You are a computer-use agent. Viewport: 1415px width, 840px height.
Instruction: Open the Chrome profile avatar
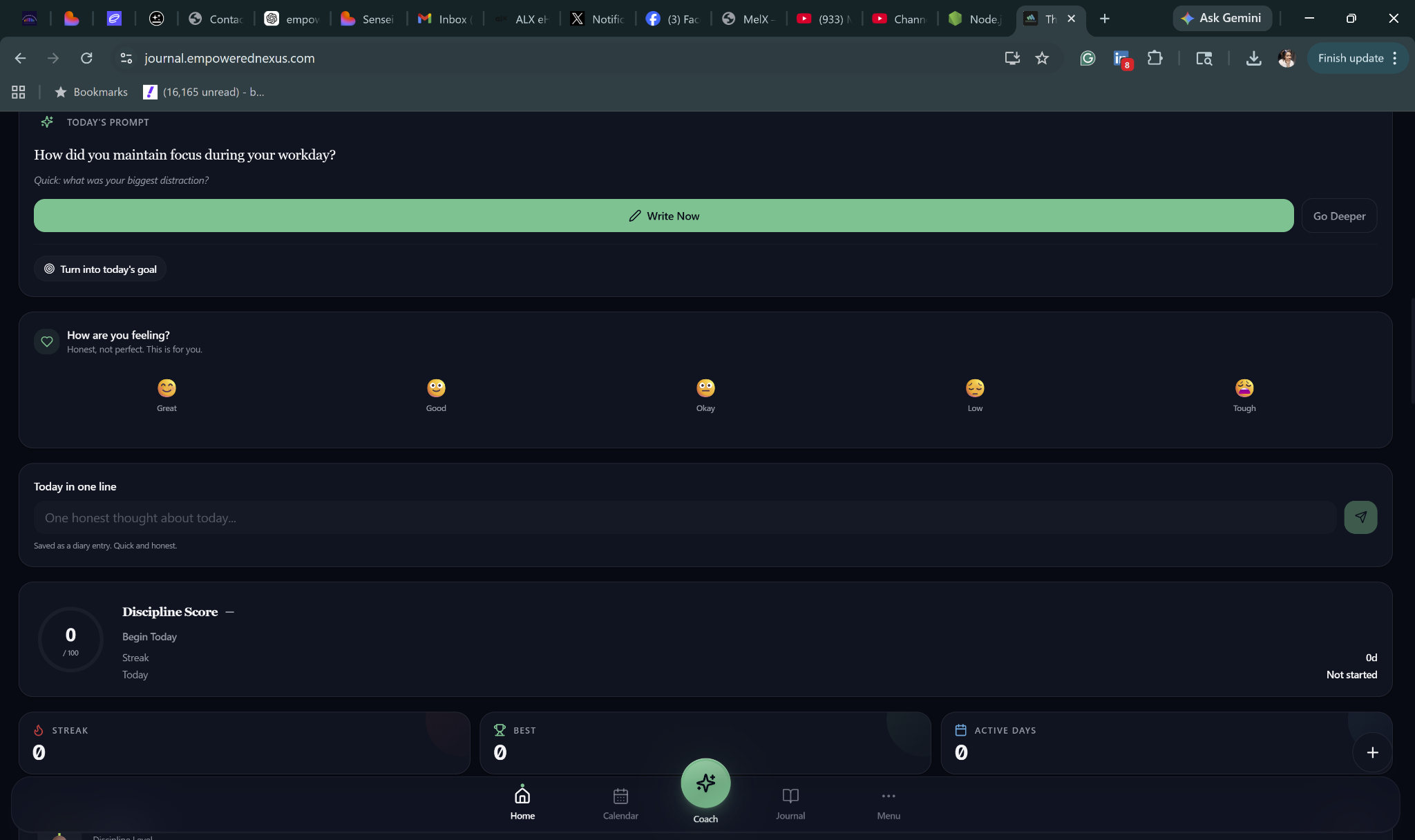(1286, 58)
